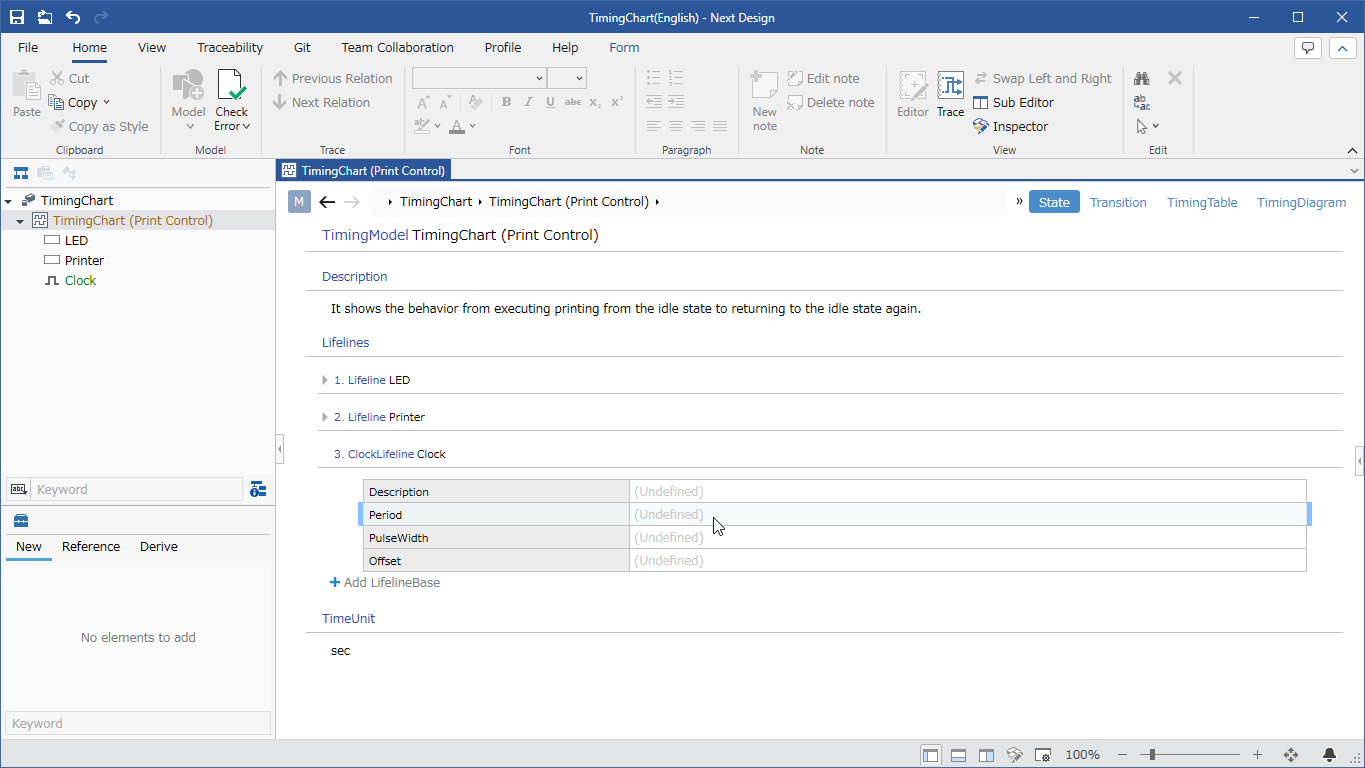
Task: Click the replace text icon in Edit group
Action: coord(1142,102)
